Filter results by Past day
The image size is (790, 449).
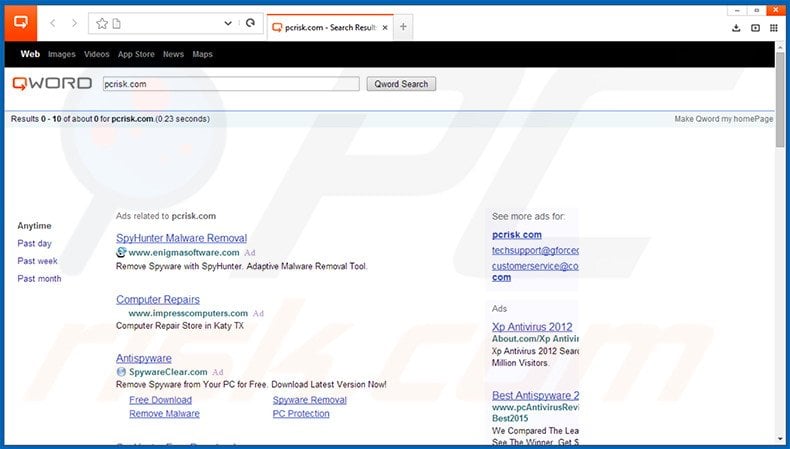click(x=34, y=243)
